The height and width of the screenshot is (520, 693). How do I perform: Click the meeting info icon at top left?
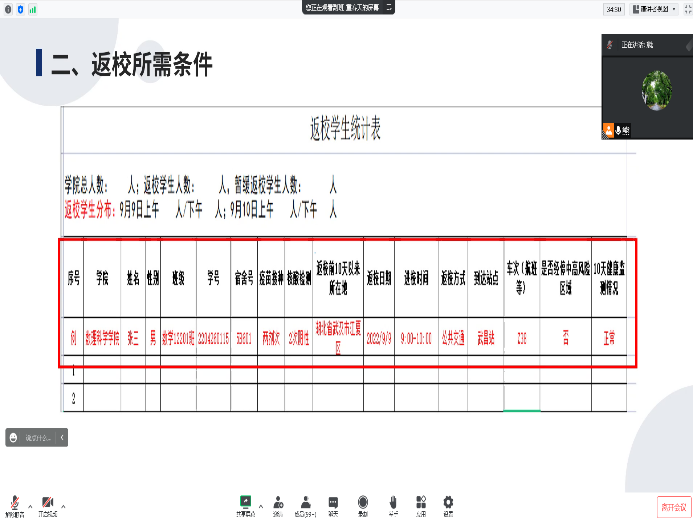[x=8, y=8]
